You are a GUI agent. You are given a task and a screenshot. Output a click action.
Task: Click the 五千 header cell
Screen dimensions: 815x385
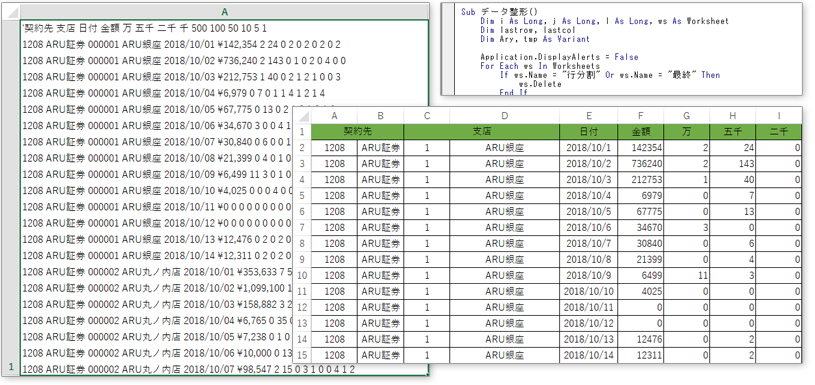coord(732,132)
